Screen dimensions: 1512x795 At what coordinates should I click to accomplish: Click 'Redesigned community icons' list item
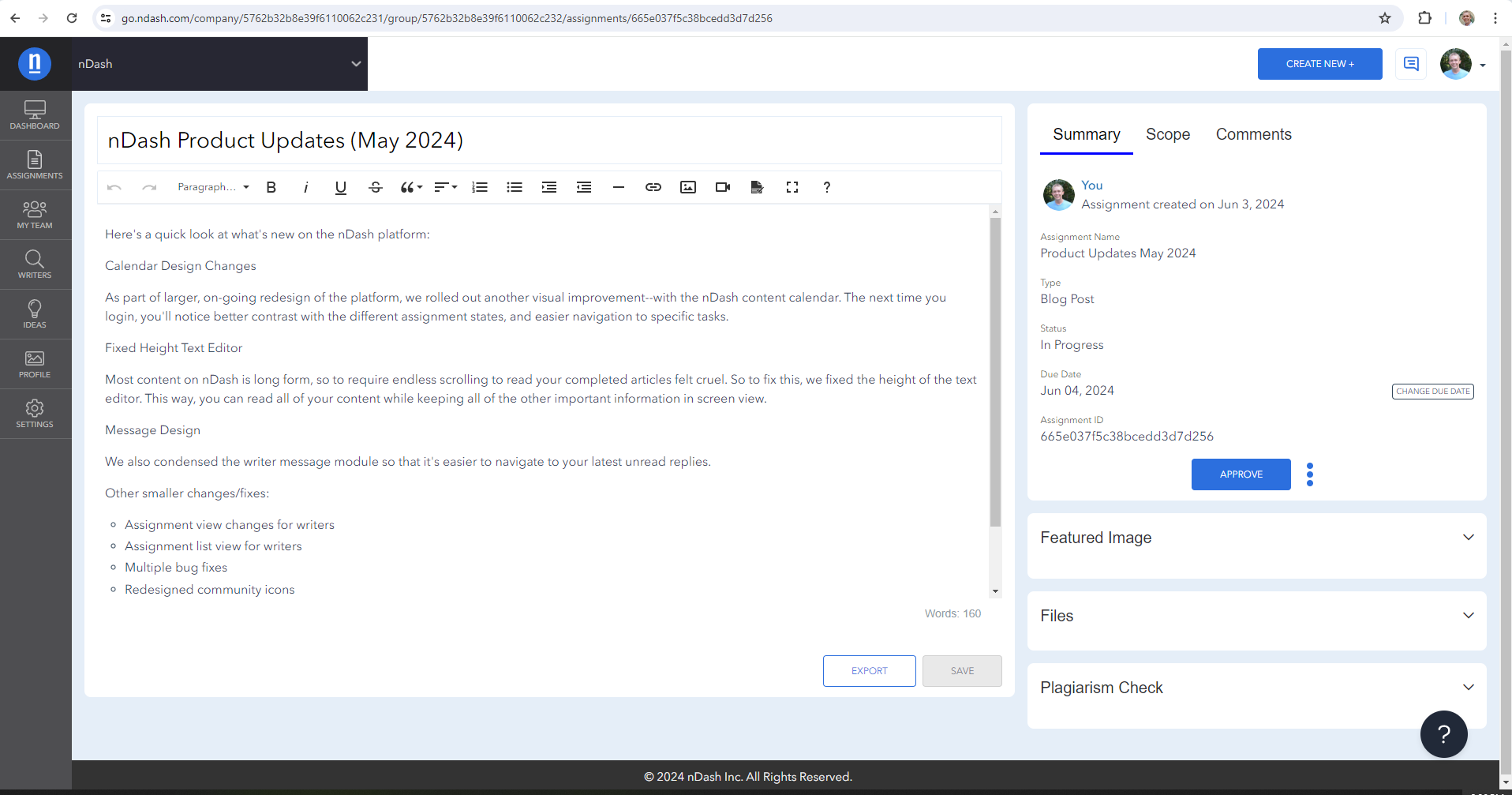(210, 590)
